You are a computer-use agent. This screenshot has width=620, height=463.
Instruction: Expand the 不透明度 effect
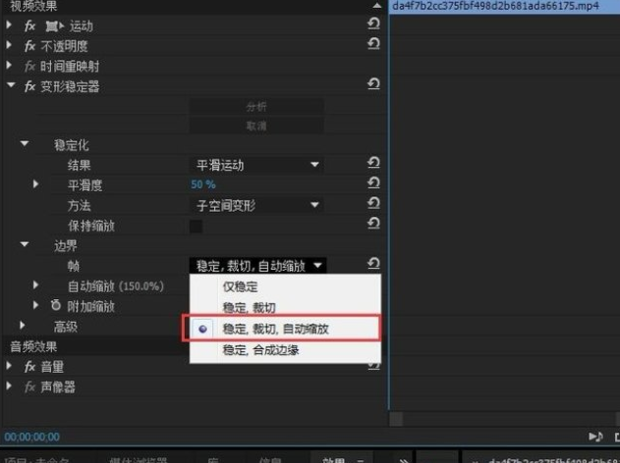(x=9, y=45)
